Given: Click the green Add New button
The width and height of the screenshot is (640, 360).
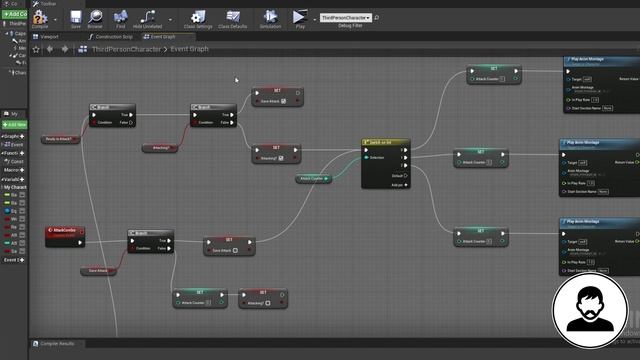Looking at the screenshot, I should coord(14,124).
